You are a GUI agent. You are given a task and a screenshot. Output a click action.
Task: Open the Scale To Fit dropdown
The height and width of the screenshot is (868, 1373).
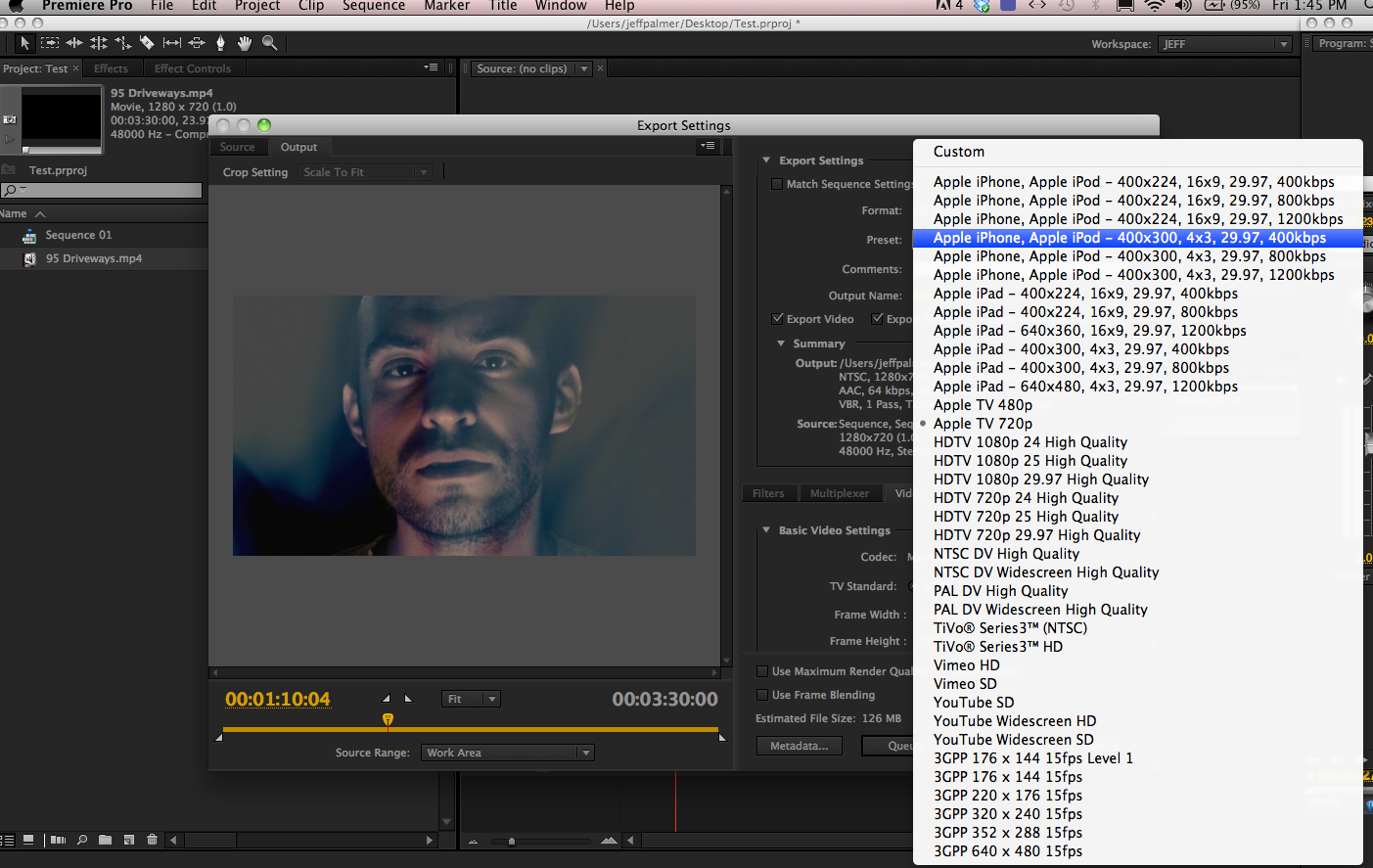(x=365, y=172)
